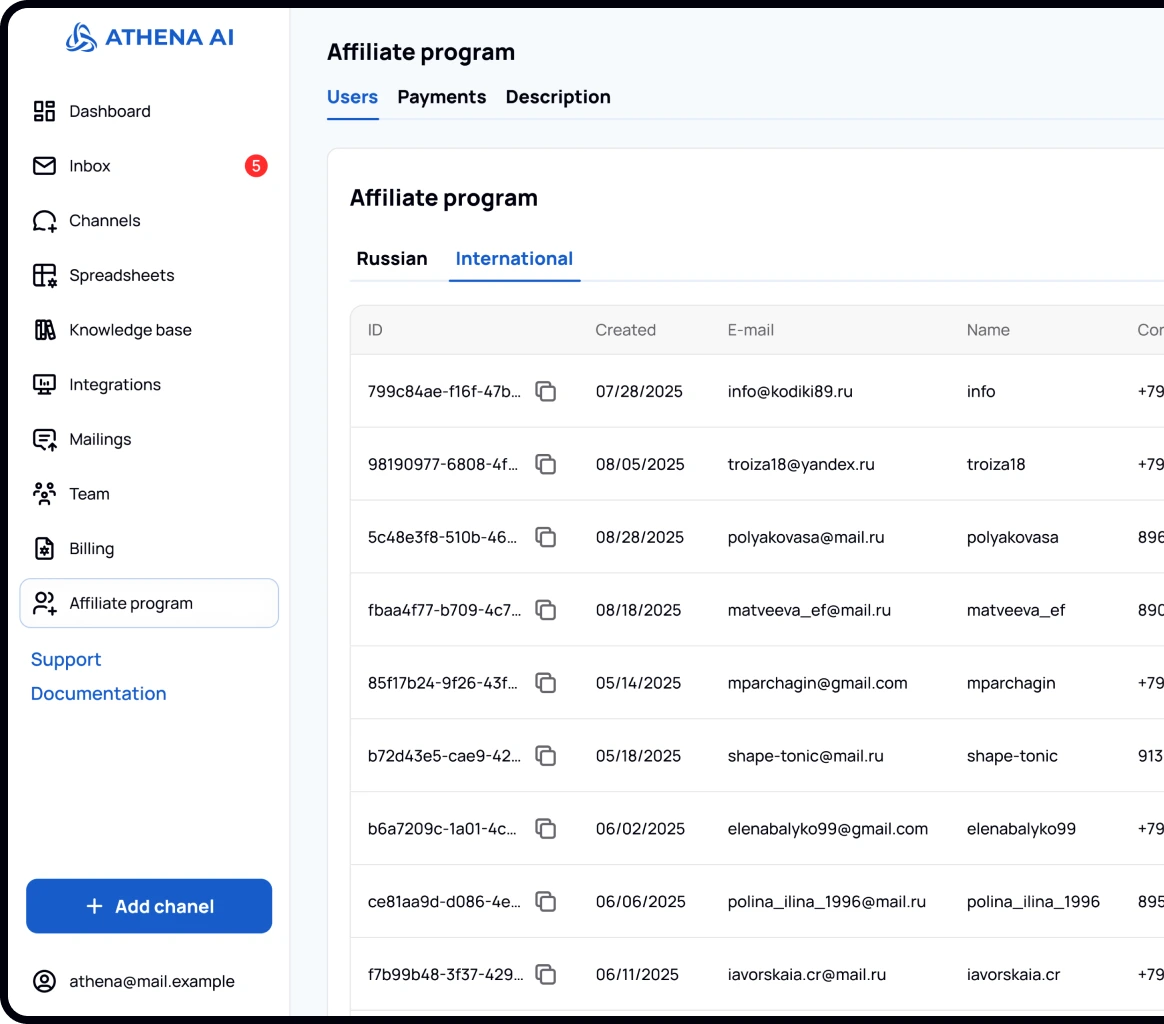
Task: Switch to the Payments tab
Action: click(x=441, y=97)
